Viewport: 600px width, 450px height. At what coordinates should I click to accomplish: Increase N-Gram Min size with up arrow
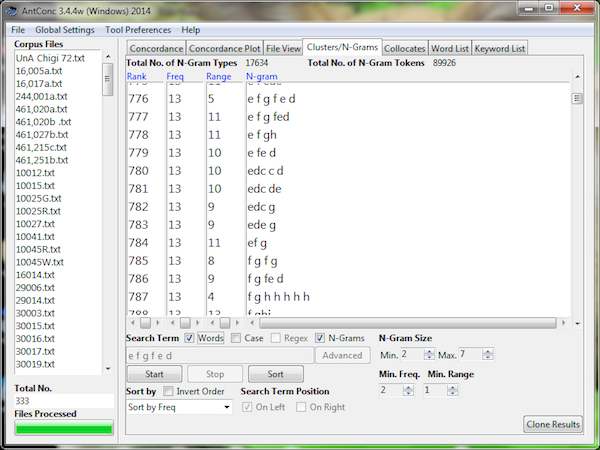coord(429,351)
